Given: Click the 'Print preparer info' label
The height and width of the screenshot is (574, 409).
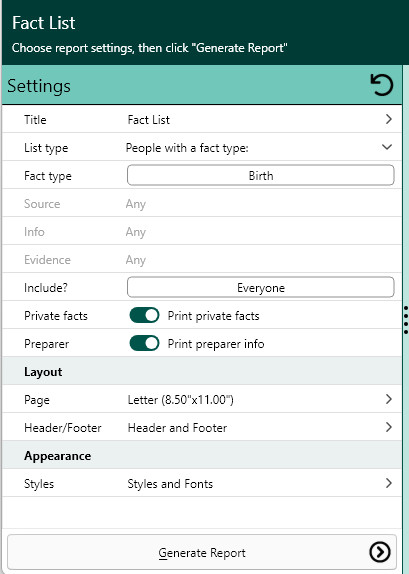Looking at the screenshot, I should 216,344.
